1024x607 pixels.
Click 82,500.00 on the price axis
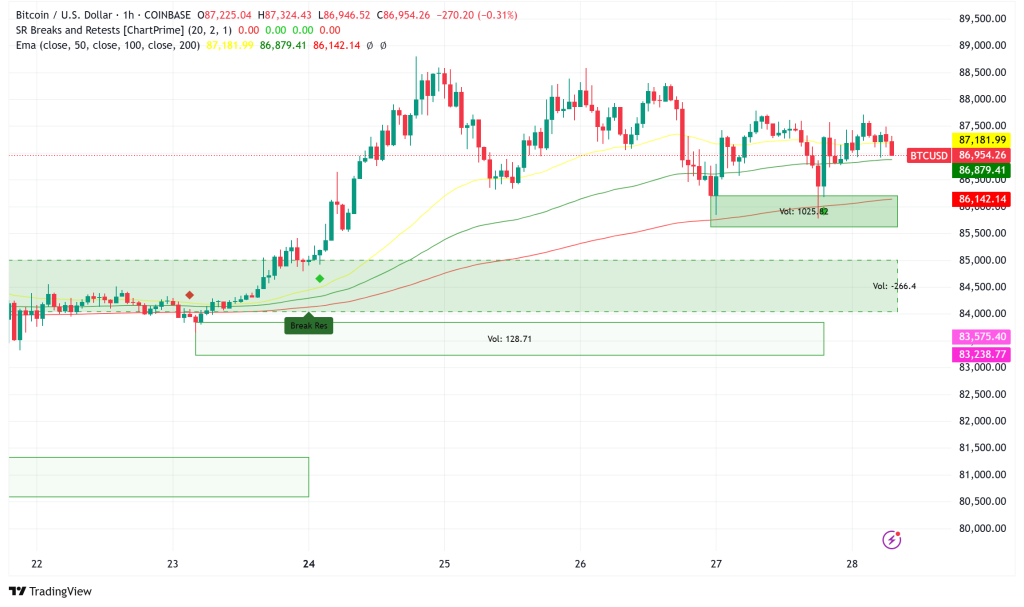pyautogui.click(x=982, y=394)
